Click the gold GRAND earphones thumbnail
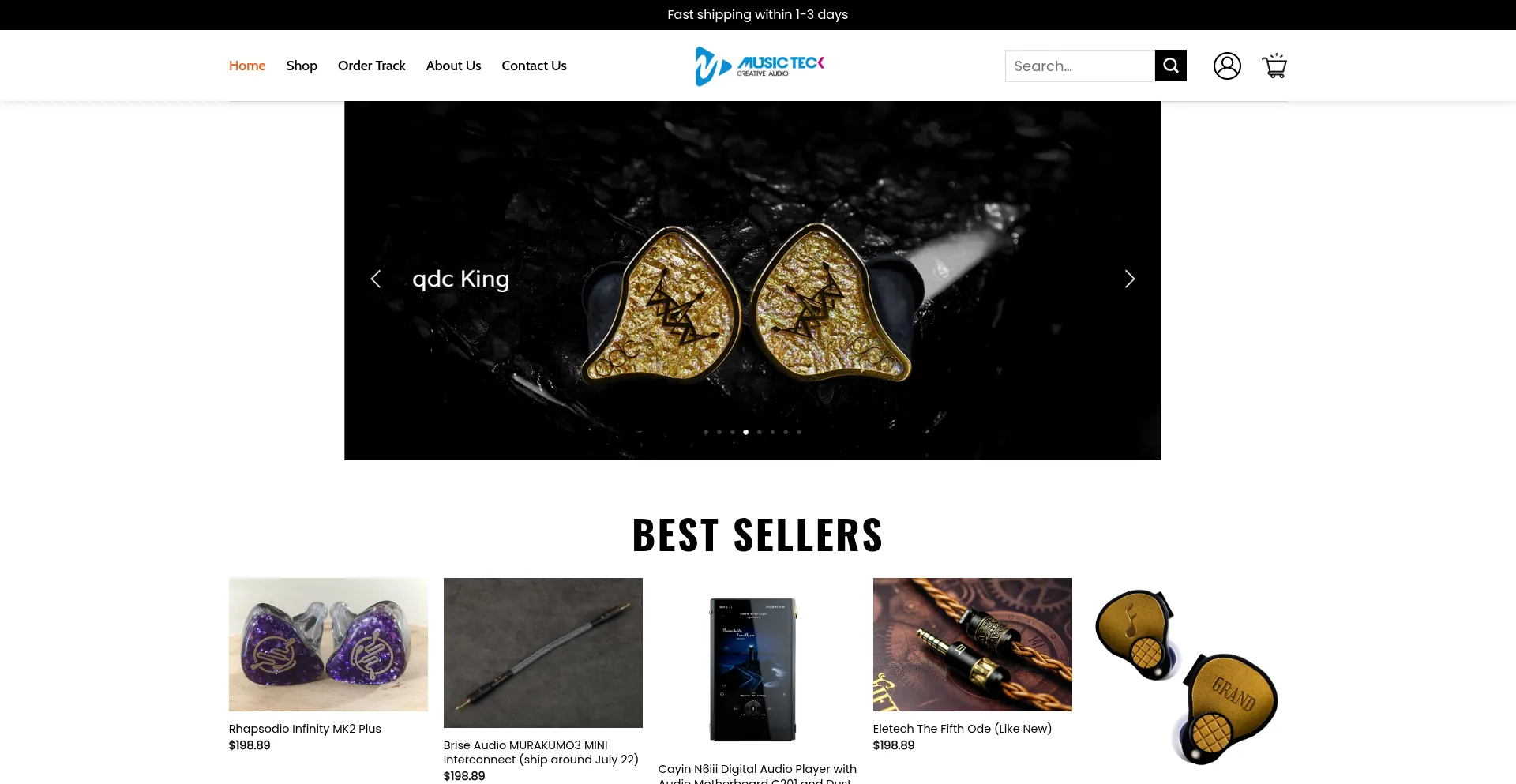This screenshot has width=1516, height=784. [1188, 677]
